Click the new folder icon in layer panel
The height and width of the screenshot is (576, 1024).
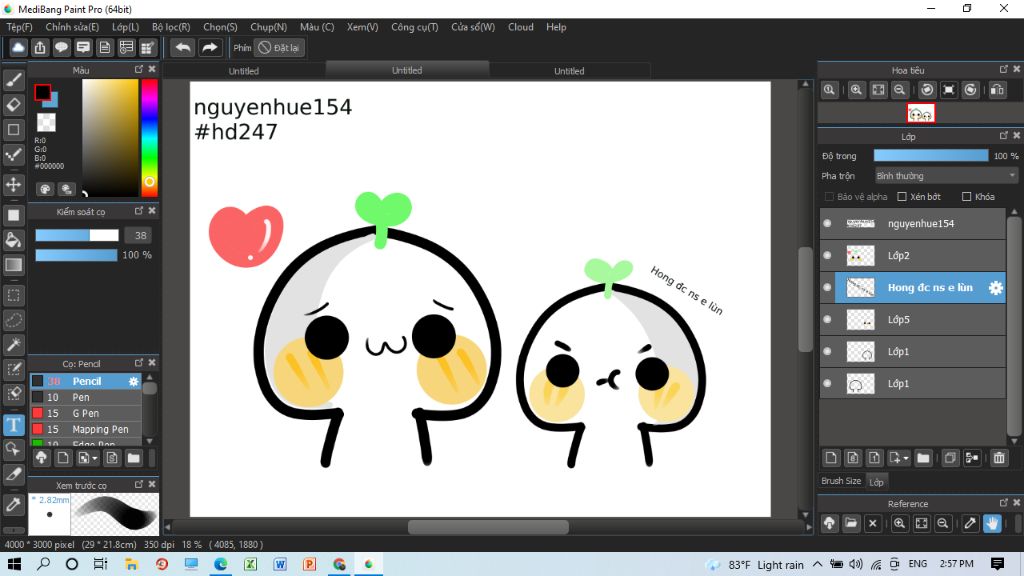(923, 458)
